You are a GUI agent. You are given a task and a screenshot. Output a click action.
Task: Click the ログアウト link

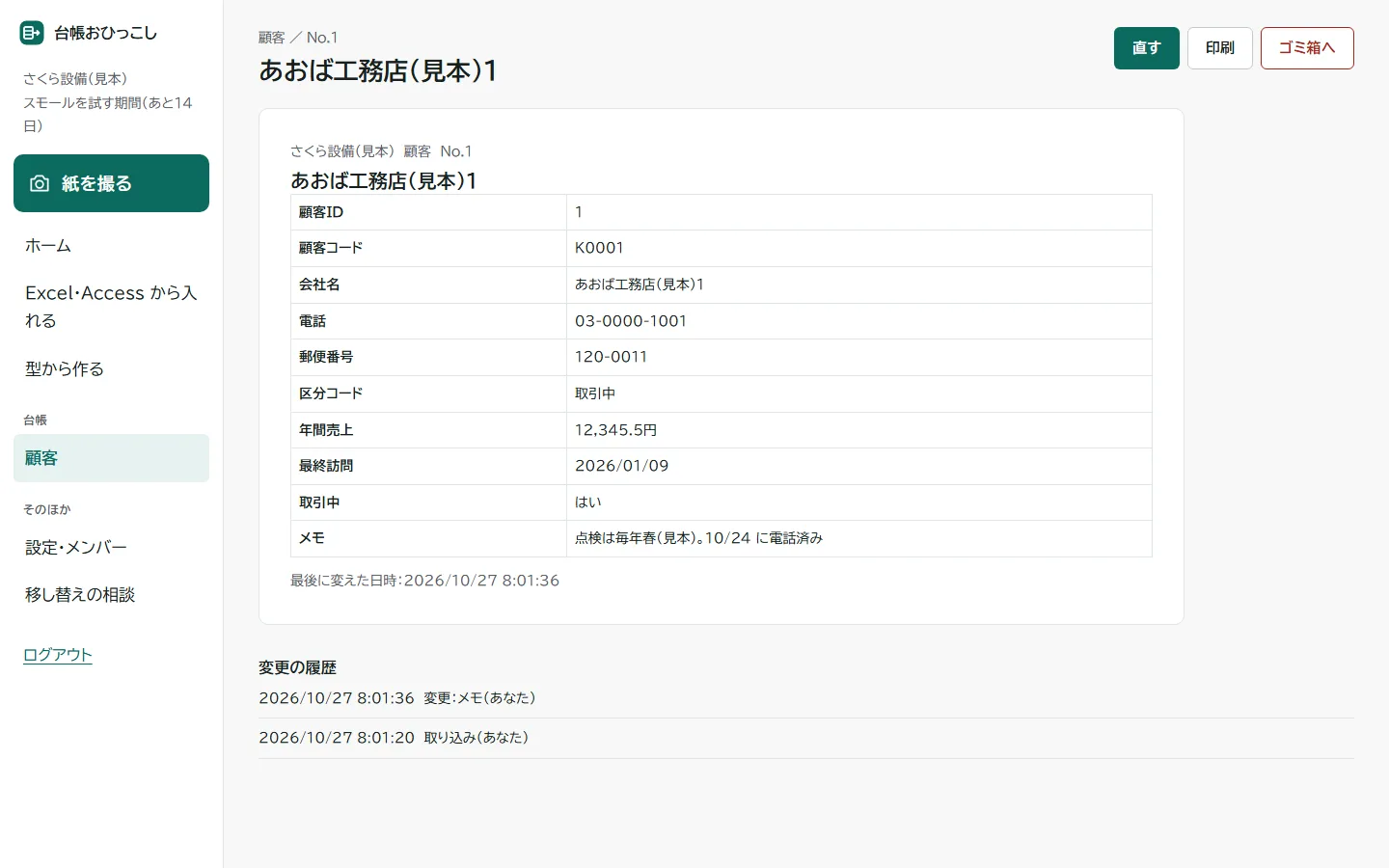58,655
